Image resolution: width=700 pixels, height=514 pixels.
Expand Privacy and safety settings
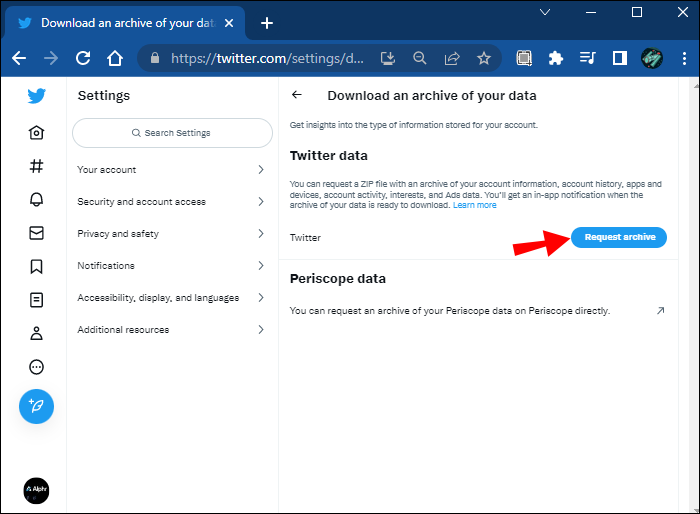pyautogui.click(x=171, y=234)
